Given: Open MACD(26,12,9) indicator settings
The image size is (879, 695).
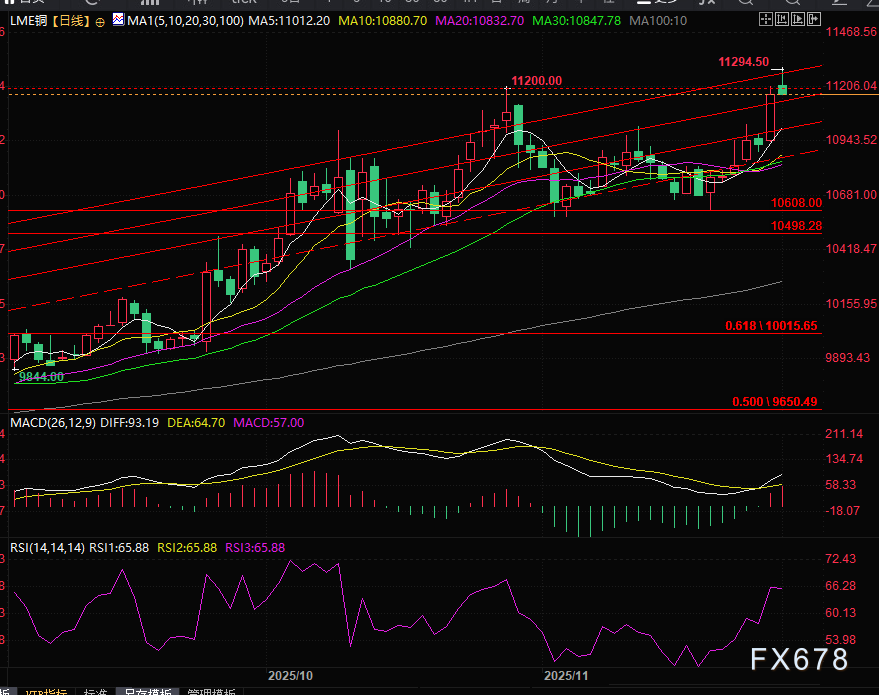Looking at the screenshot, I should pyautogui.click(x=50, y=423).
